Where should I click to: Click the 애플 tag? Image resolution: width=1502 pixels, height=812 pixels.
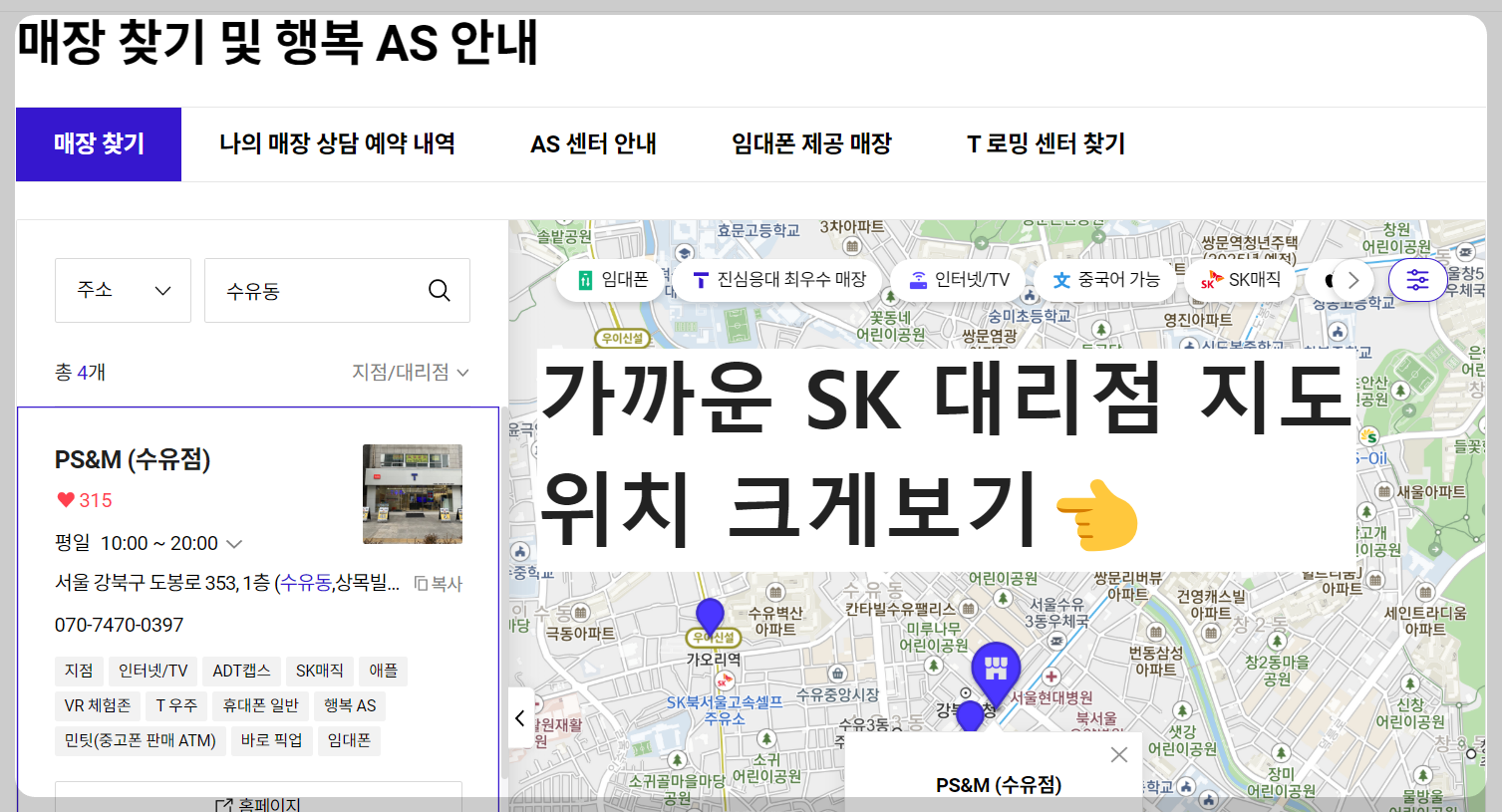(384, 671)
